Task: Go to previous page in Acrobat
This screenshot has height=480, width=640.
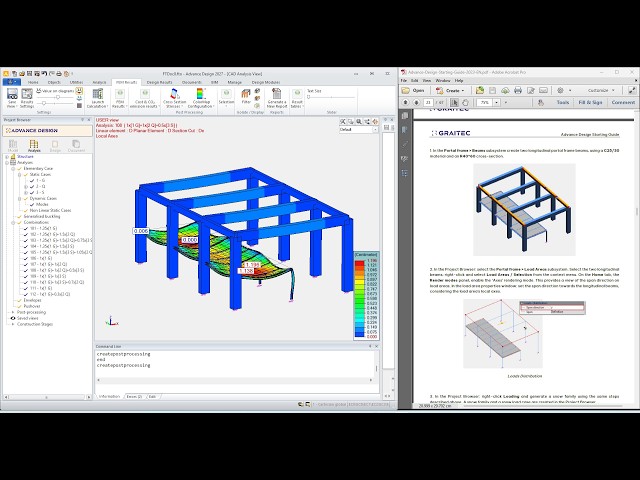Action: 405,102
